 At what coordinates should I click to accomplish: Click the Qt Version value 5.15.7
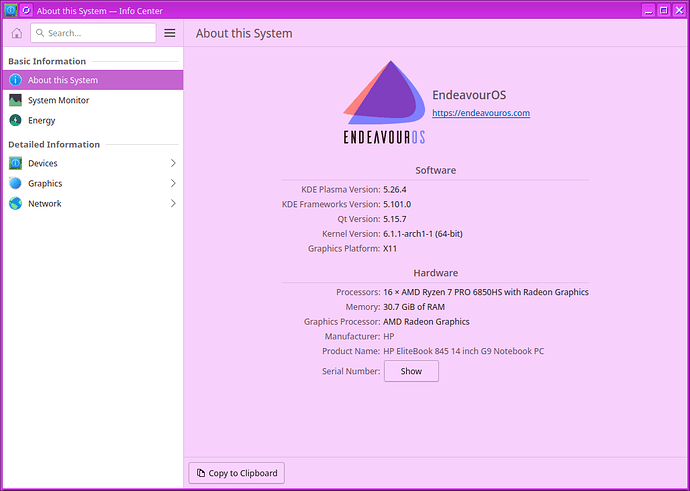(395, 219)
